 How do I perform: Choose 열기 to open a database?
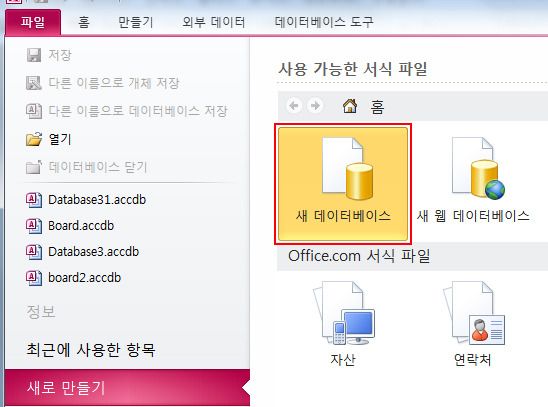pos(60,139)
